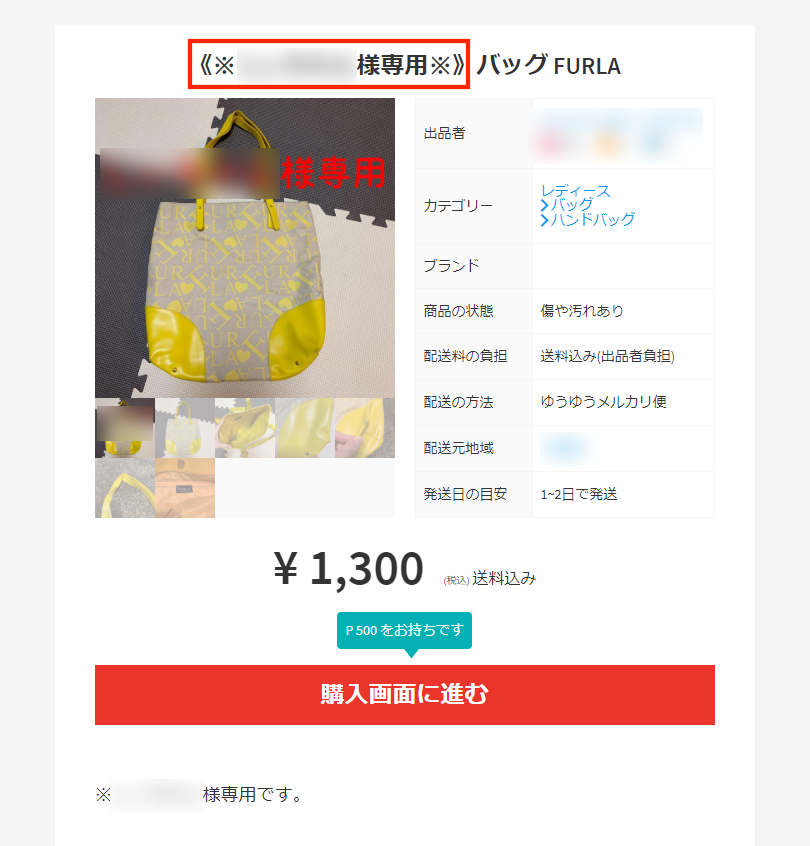Select the fourth thumbnail of yellow leather corner

[x=305, y=428]
